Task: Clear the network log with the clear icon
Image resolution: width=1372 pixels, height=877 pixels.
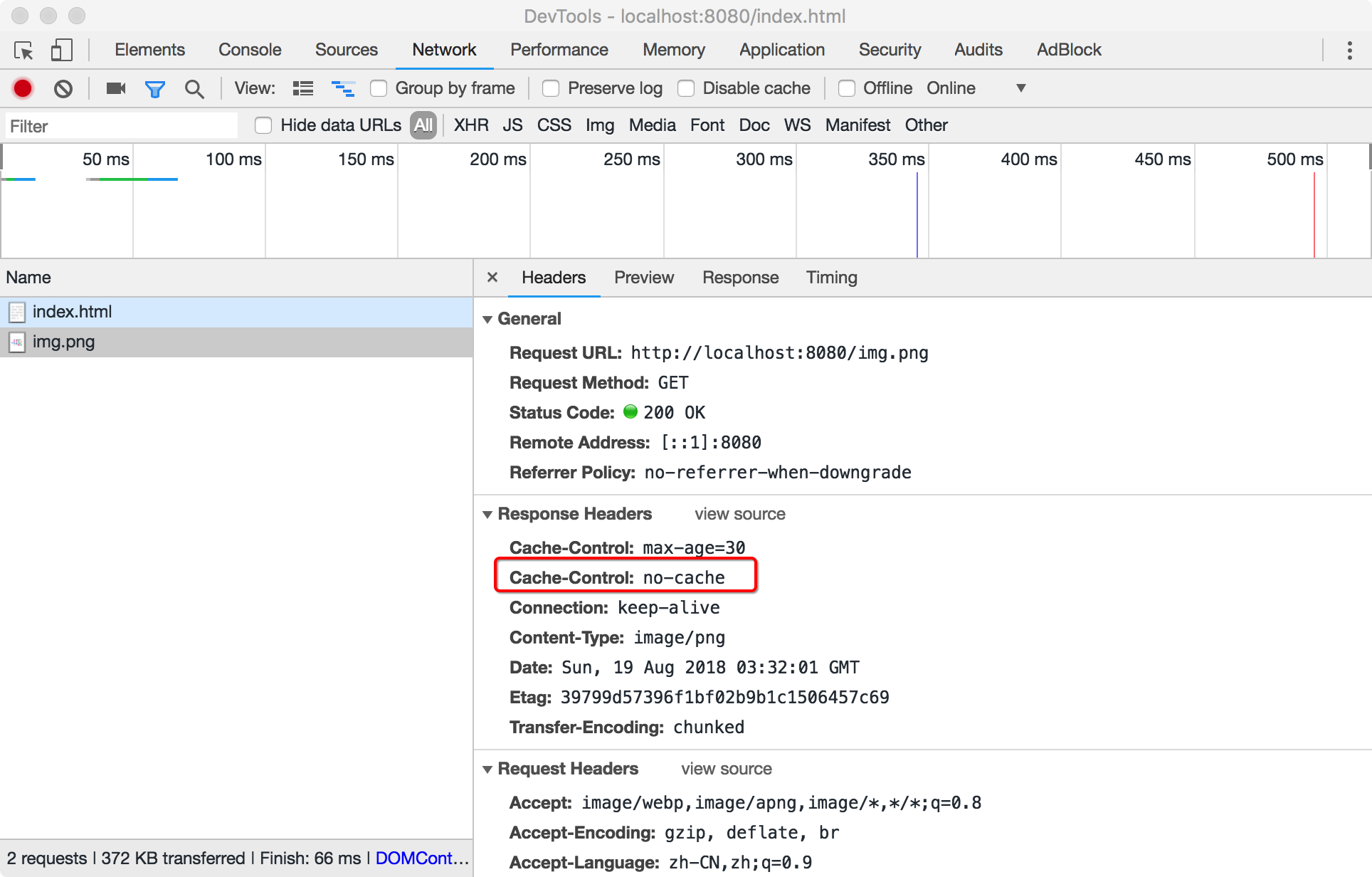Action: [x=63, y=88]
